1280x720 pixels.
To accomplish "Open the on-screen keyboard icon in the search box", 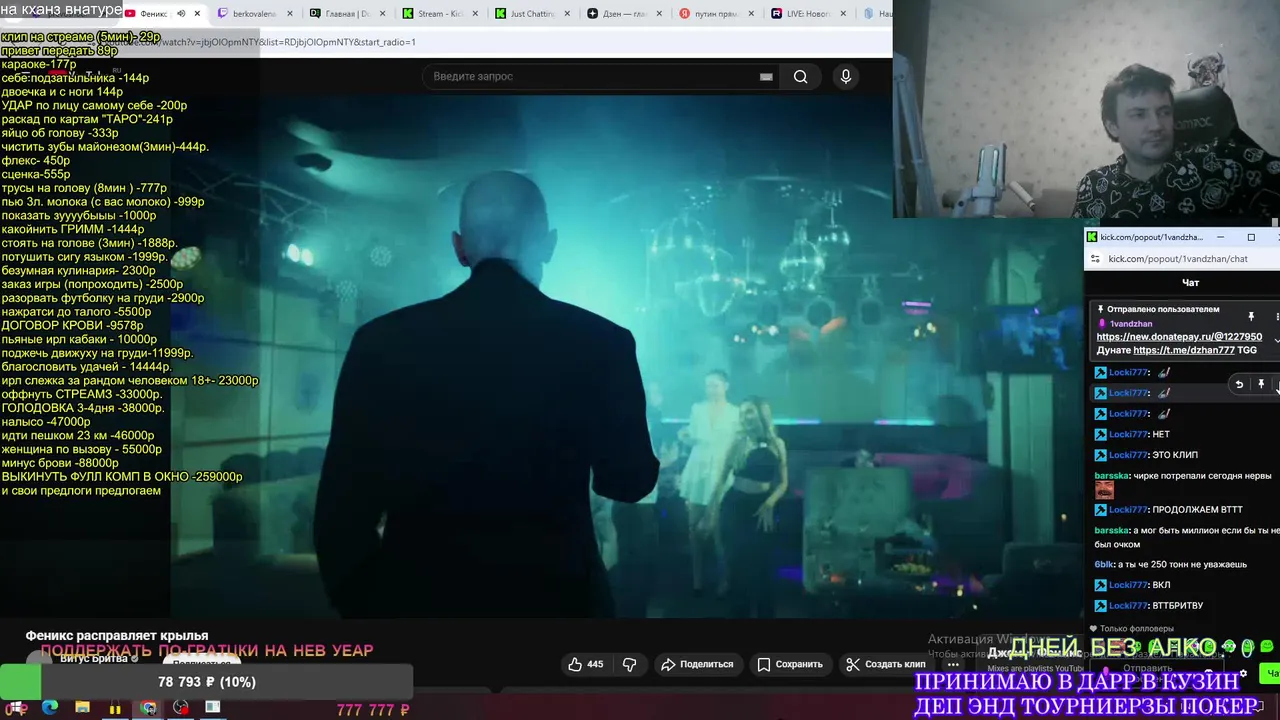I will coord(766,77).
